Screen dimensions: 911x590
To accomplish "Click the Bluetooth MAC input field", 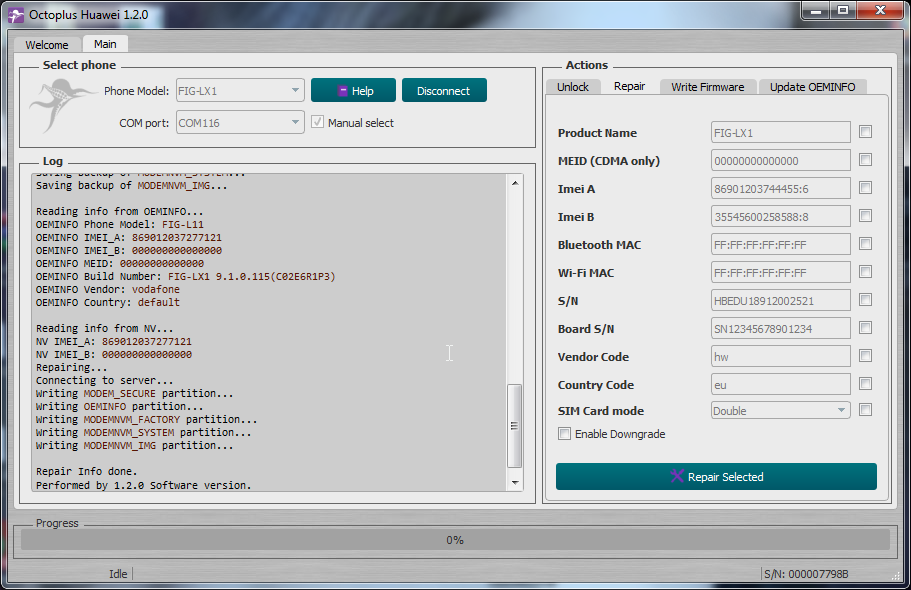I will (780, 244).
